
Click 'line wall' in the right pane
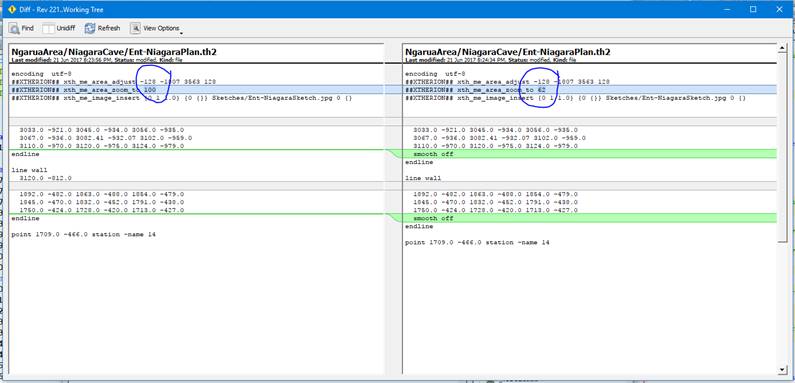(x=422, y=178)
